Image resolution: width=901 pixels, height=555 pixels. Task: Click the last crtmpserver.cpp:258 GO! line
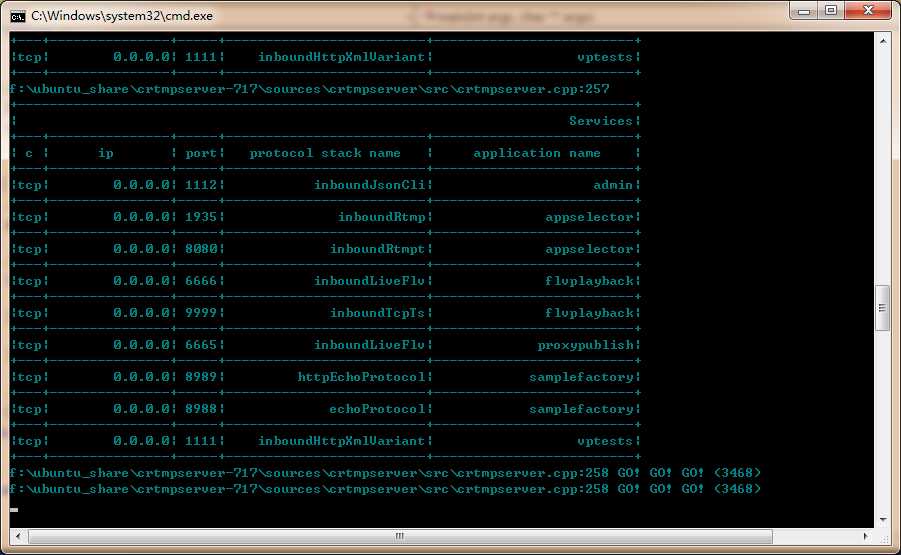click(385, 489)
